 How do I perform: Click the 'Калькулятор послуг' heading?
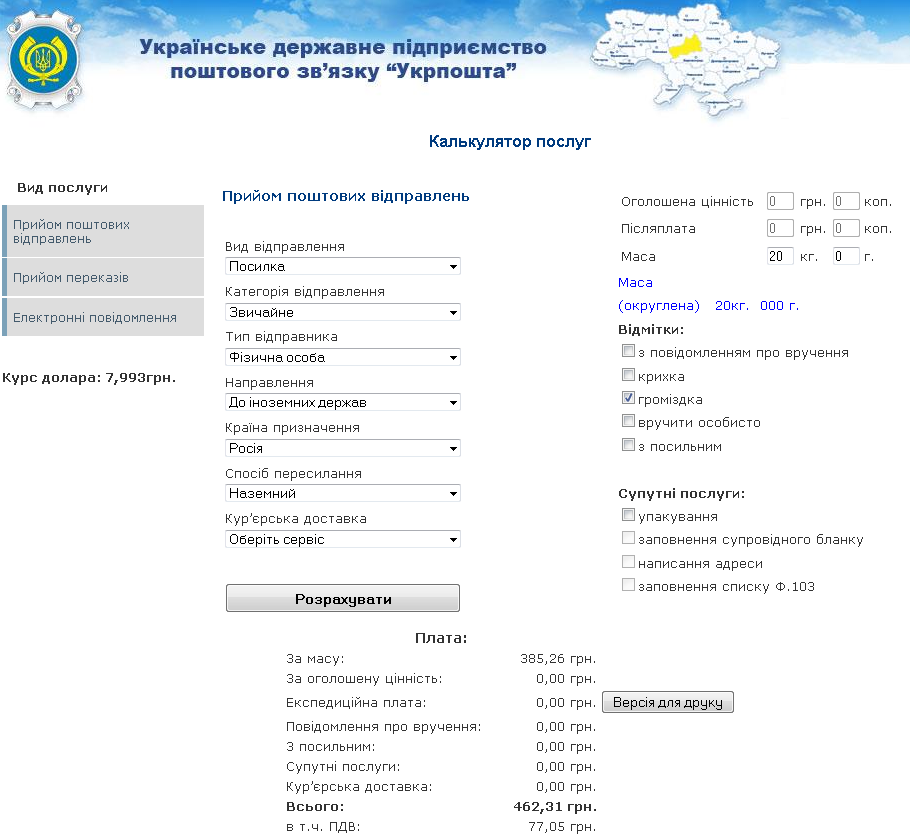510,142
